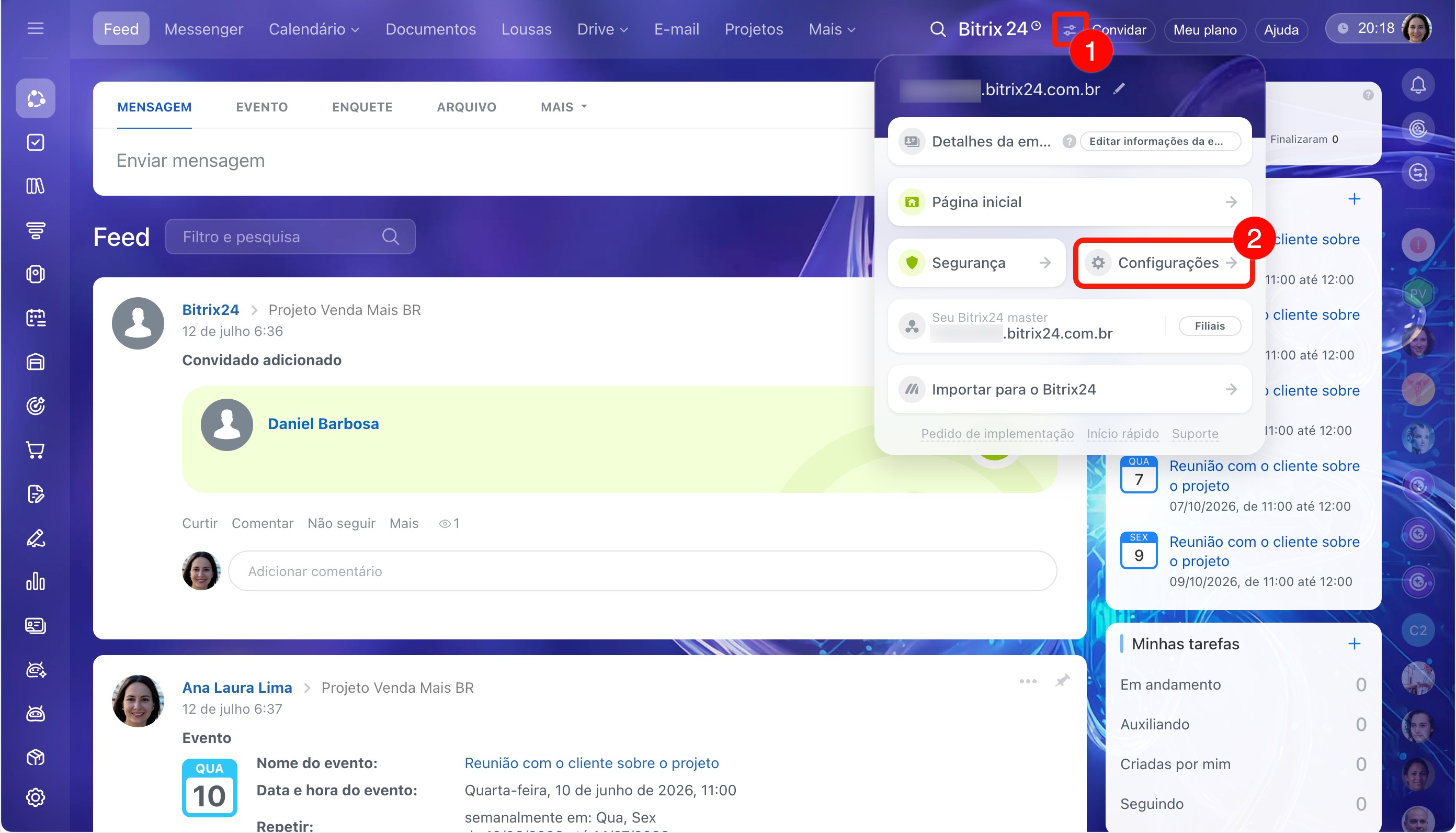Screen dimensions: 1456x833
Task: Expand the MAIS dropdown in the post composer
Action: coord(564,107)
